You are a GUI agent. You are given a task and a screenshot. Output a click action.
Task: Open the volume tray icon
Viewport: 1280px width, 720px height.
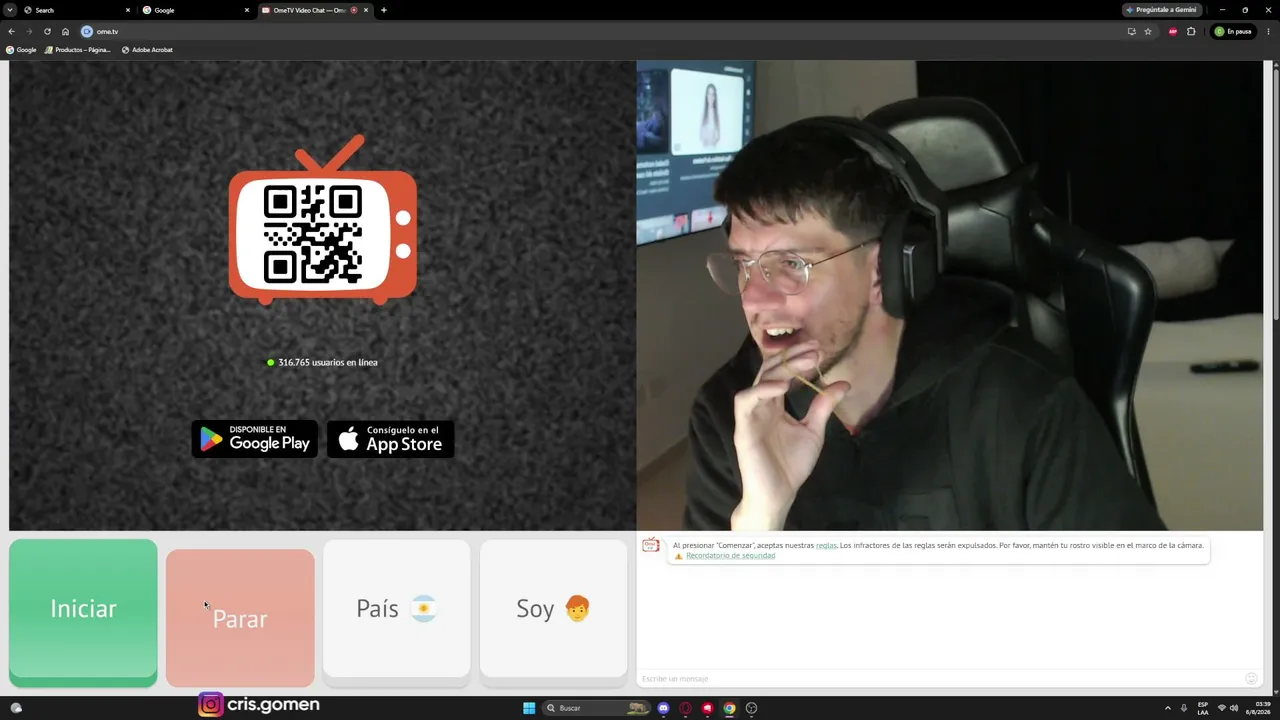pyautogui.click(x=1234, y=708)
